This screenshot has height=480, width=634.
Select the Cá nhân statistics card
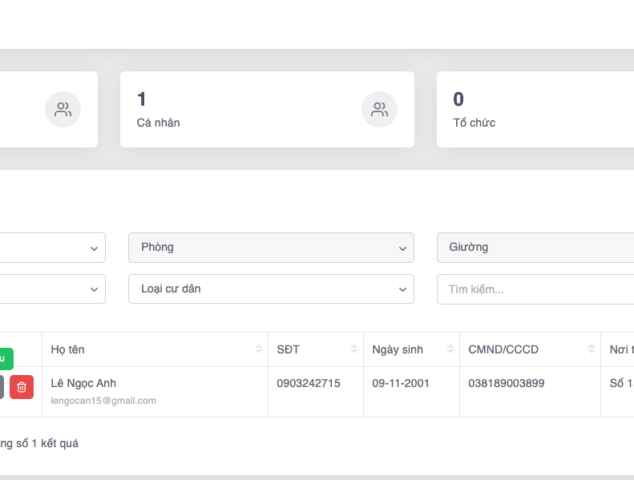267,109
